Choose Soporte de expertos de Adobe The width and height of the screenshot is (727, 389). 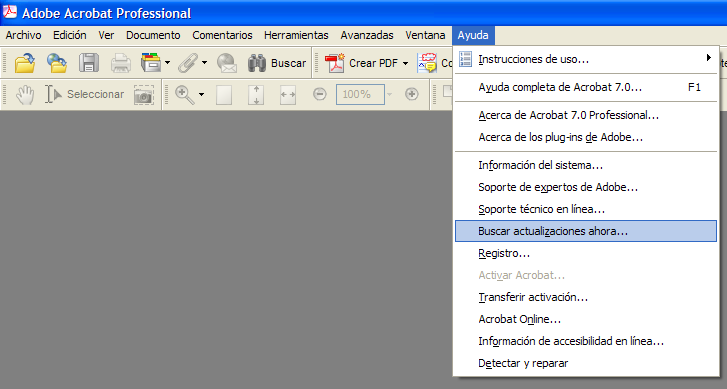click(x=586, y=187)
